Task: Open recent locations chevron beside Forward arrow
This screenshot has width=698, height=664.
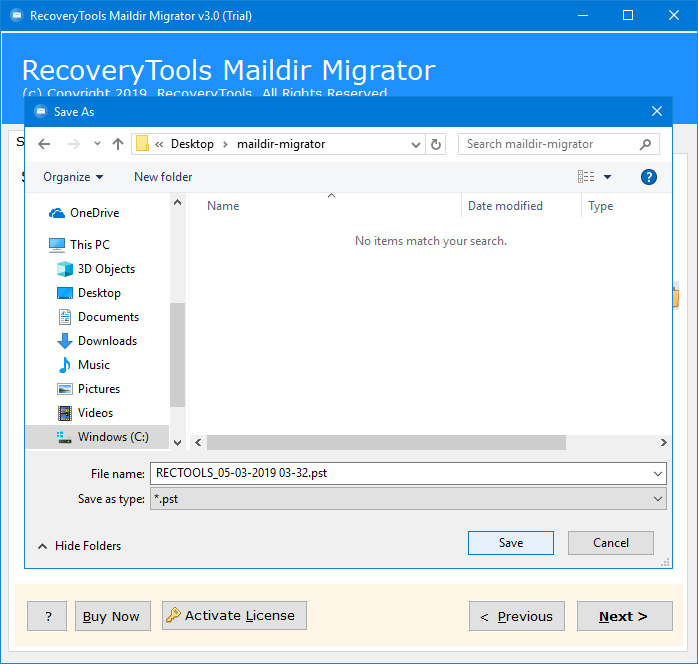Action: click(97, 144)
